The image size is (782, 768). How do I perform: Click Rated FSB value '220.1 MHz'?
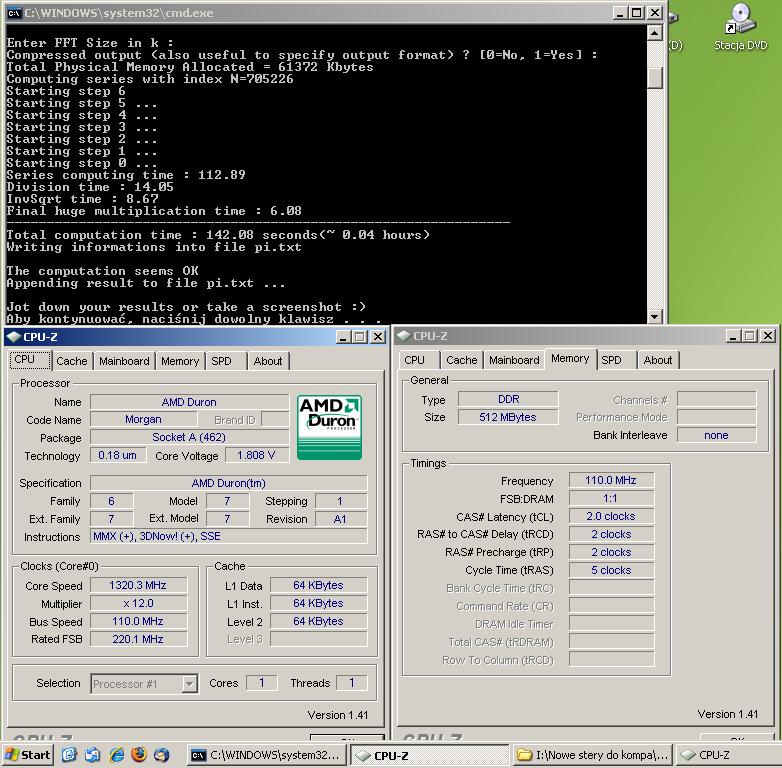[138, 639]
